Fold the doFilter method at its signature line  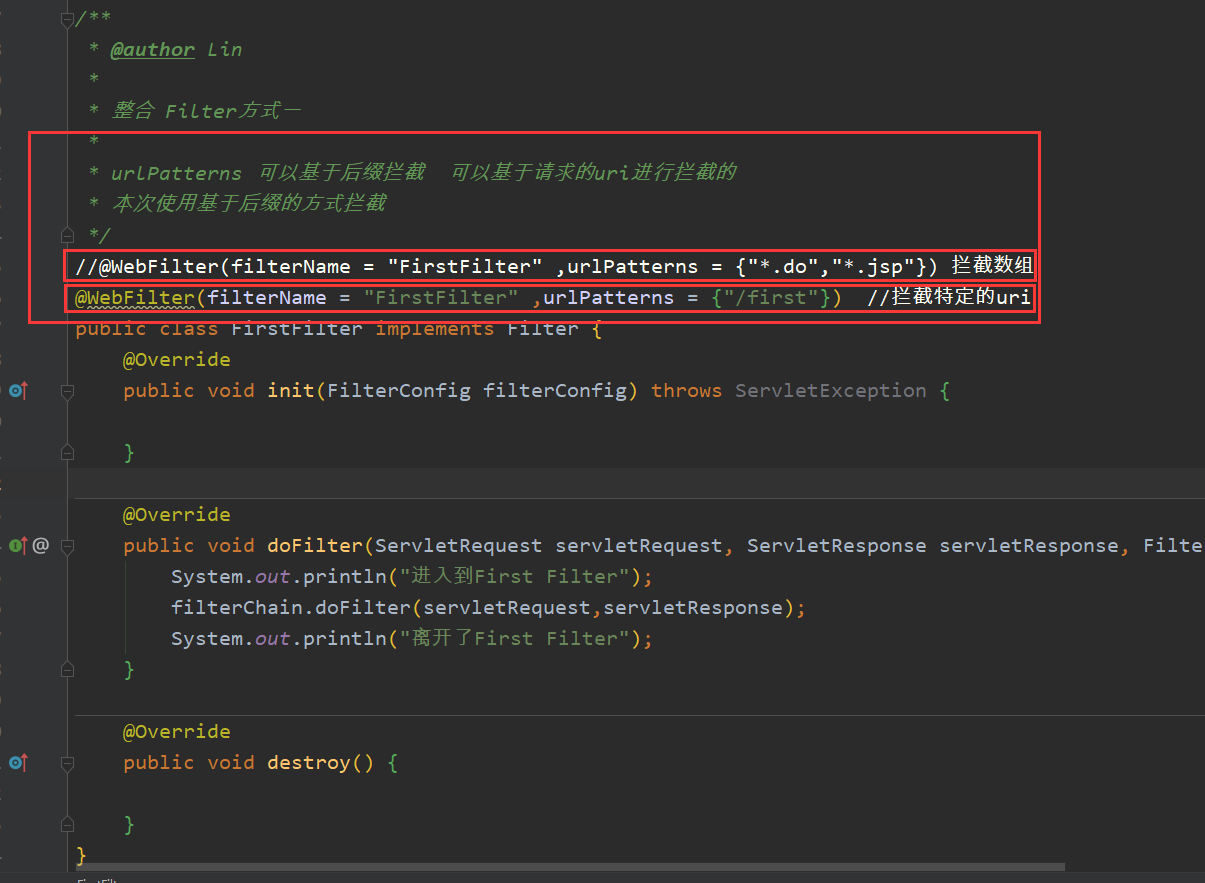(x=67, y=546)
